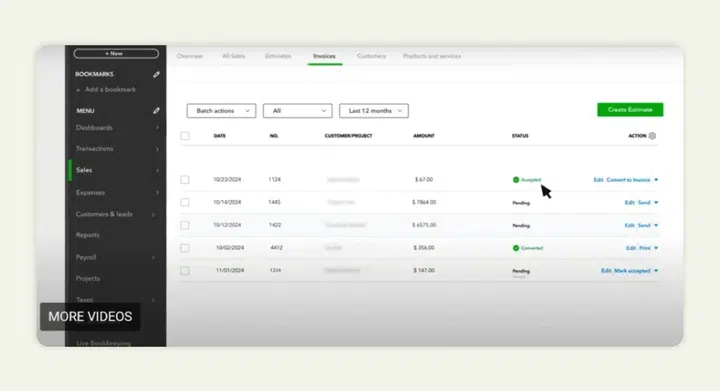Switch to the Overview tab

[190, 56]
